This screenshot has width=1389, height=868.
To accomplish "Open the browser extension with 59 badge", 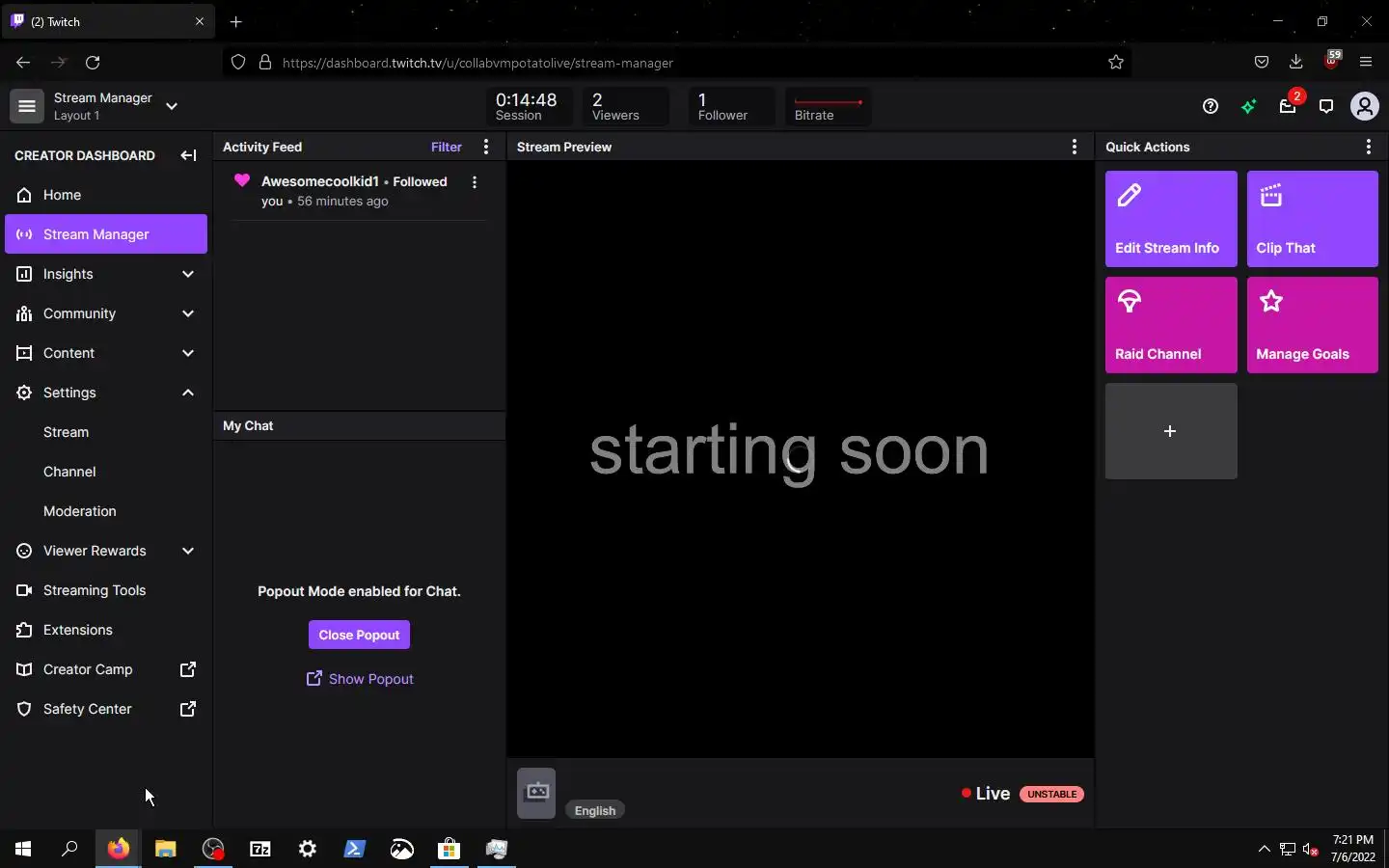I will point(1332,60).
